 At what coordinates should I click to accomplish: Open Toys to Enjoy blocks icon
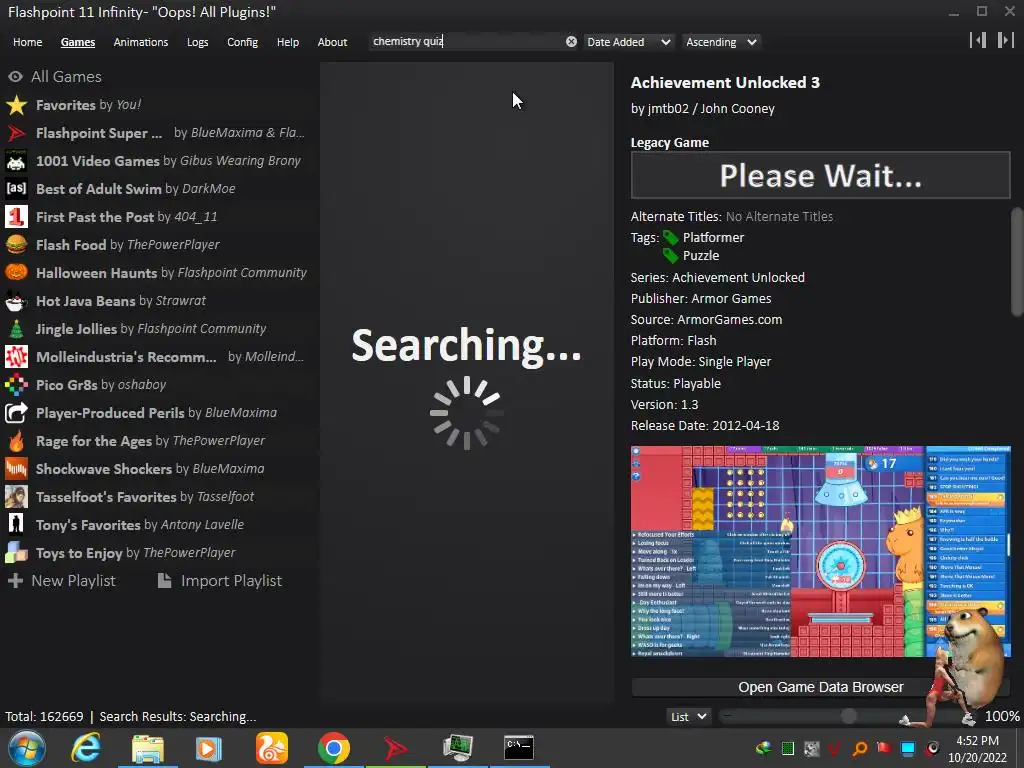[16, 552]
